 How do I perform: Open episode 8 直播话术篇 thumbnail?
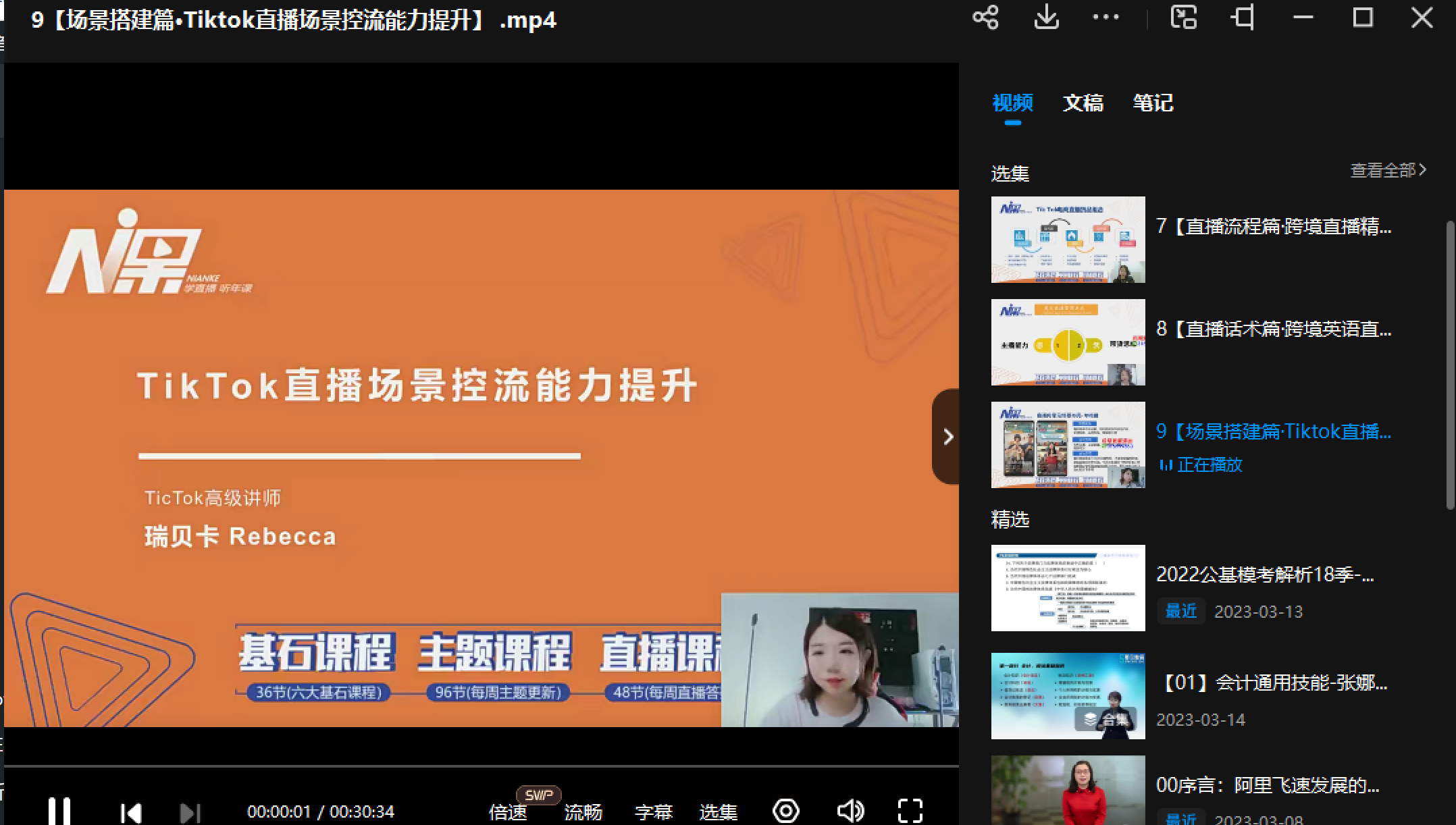click(x=1068, y=342)
